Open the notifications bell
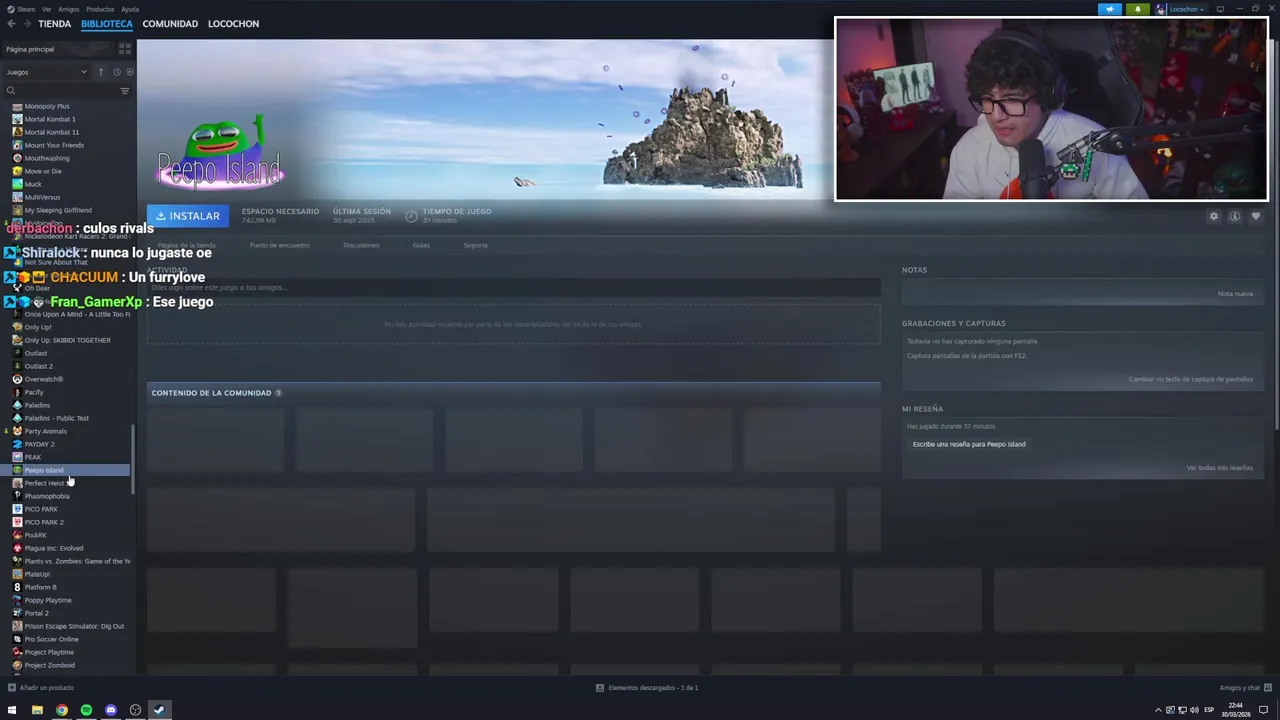Viewport: 1280px width, 720px height. (1138, 9)
